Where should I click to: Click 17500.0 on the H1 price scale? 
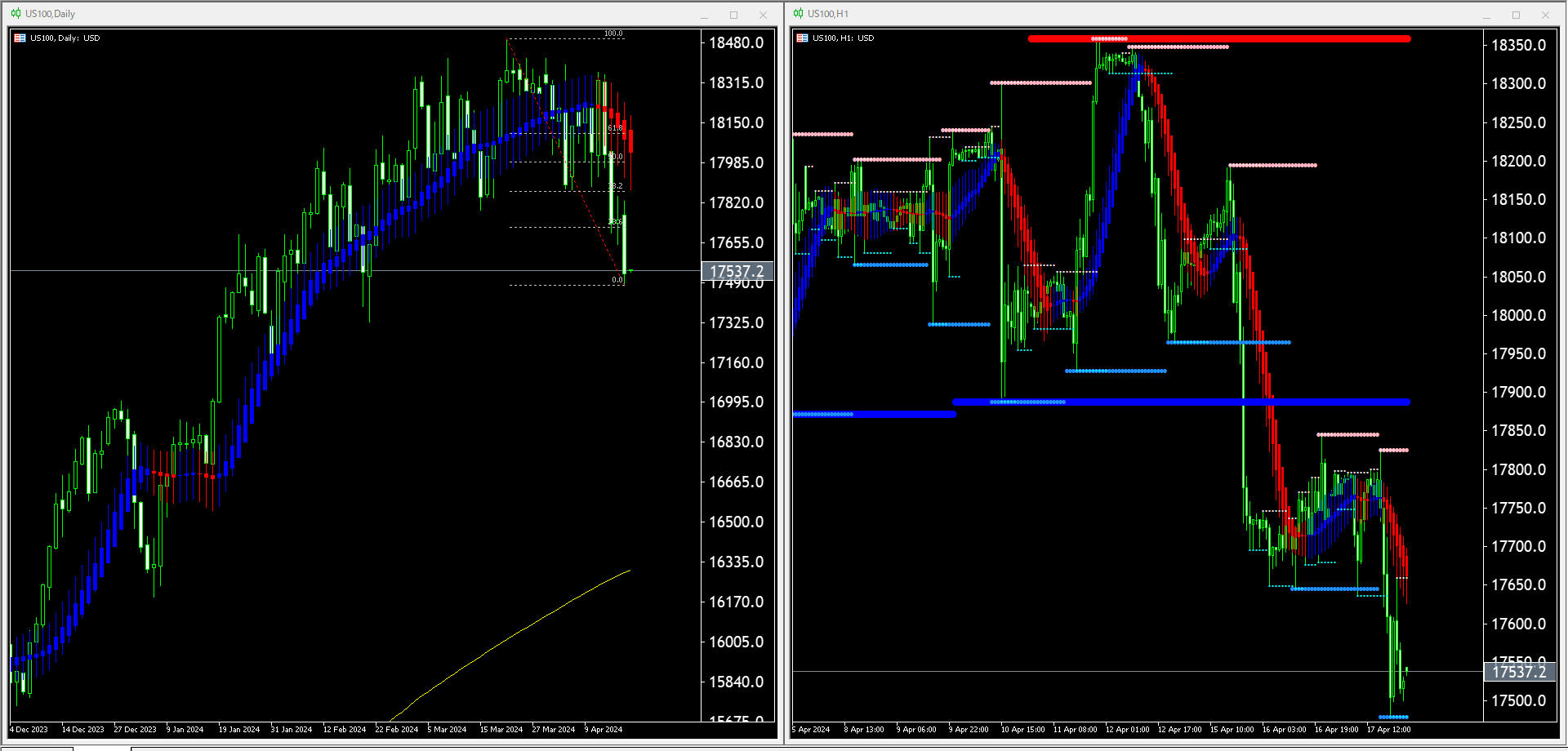(1519, 701)
